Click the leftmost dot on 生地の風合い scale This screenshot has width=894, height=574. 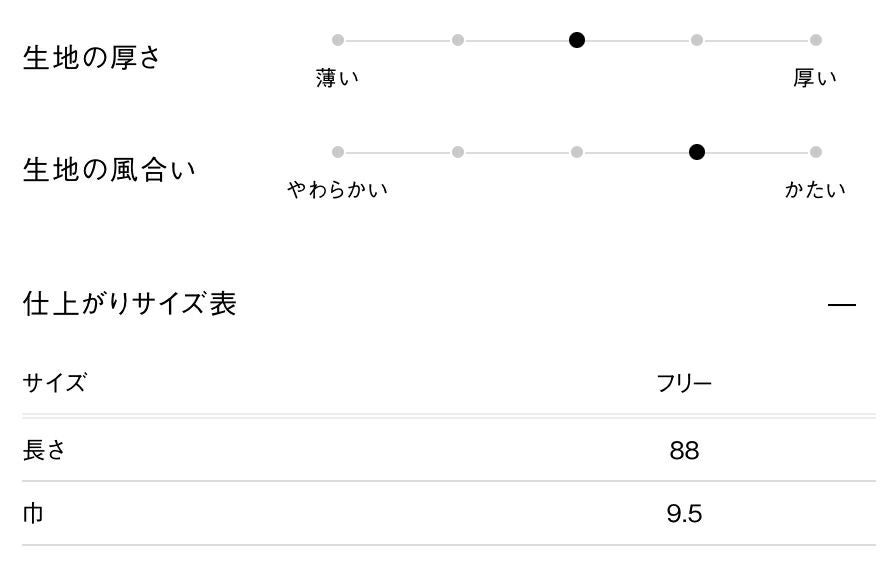pyautogui.click(x=338, y=152)
